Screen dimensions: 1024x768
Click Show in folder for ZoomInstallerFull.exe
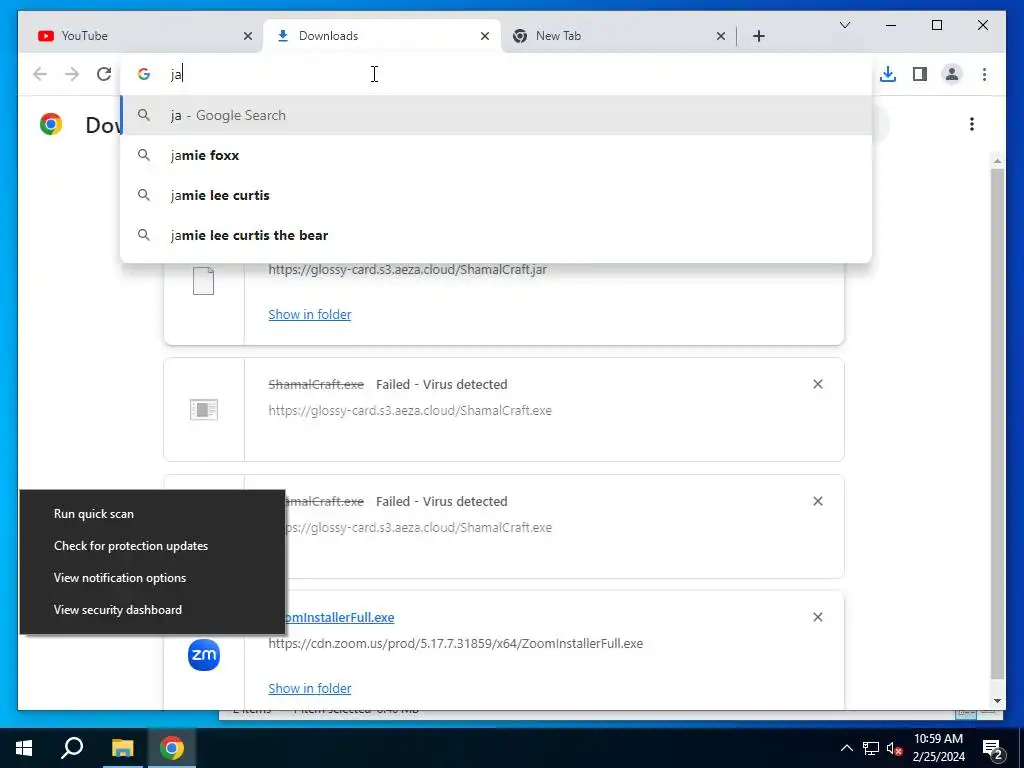[x=310, y=688]
